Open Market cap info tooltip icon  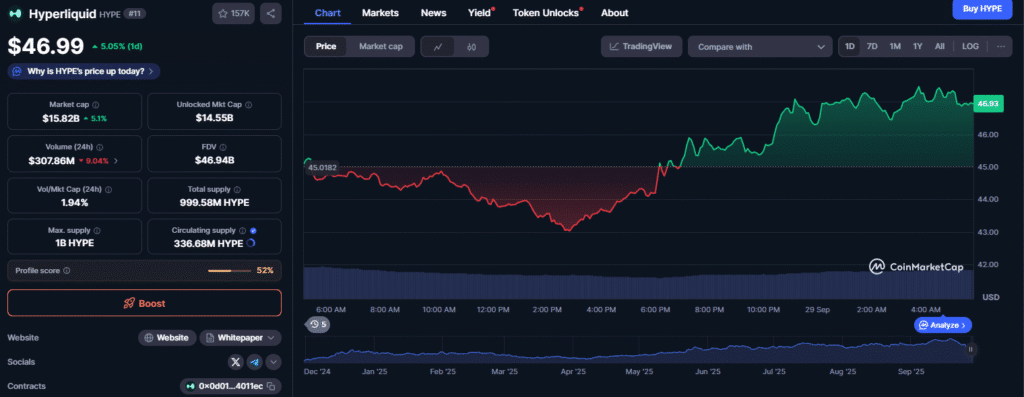(96, 104)
